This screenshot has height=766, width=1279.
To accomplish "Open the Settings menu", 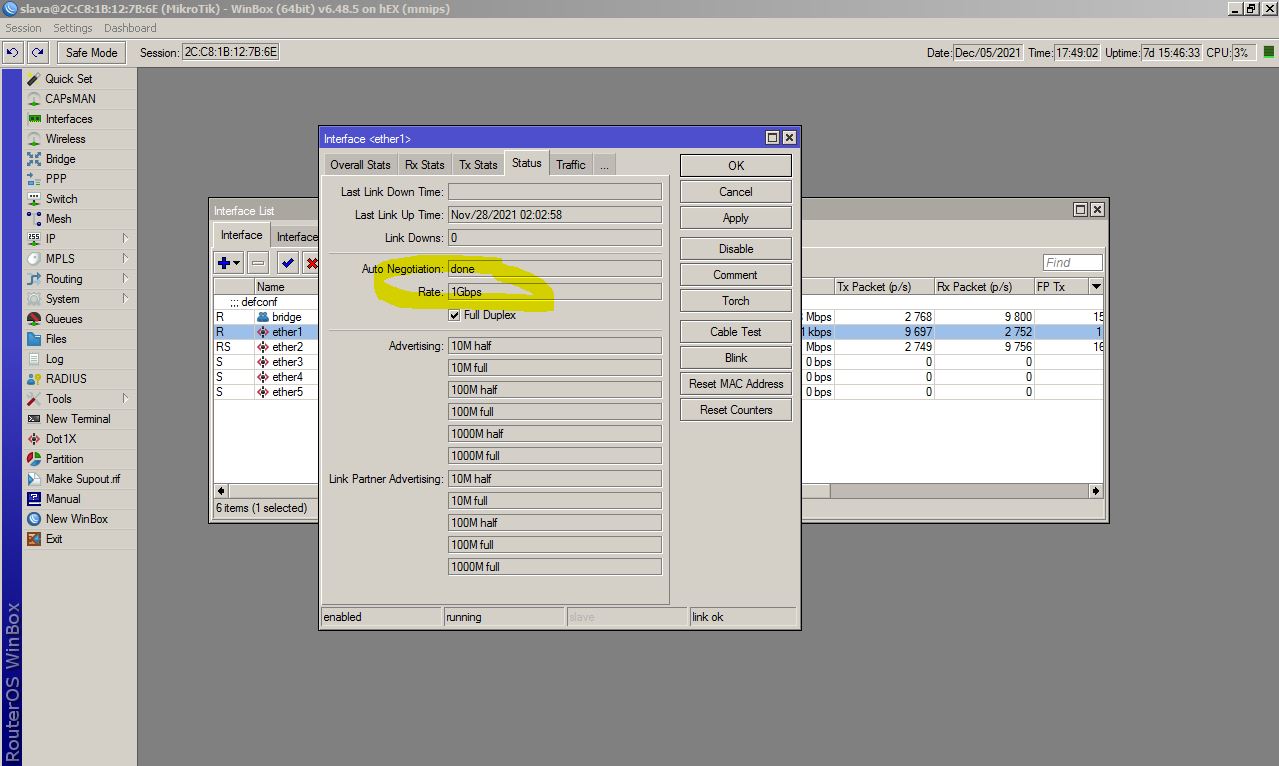I will click(72, 28).
